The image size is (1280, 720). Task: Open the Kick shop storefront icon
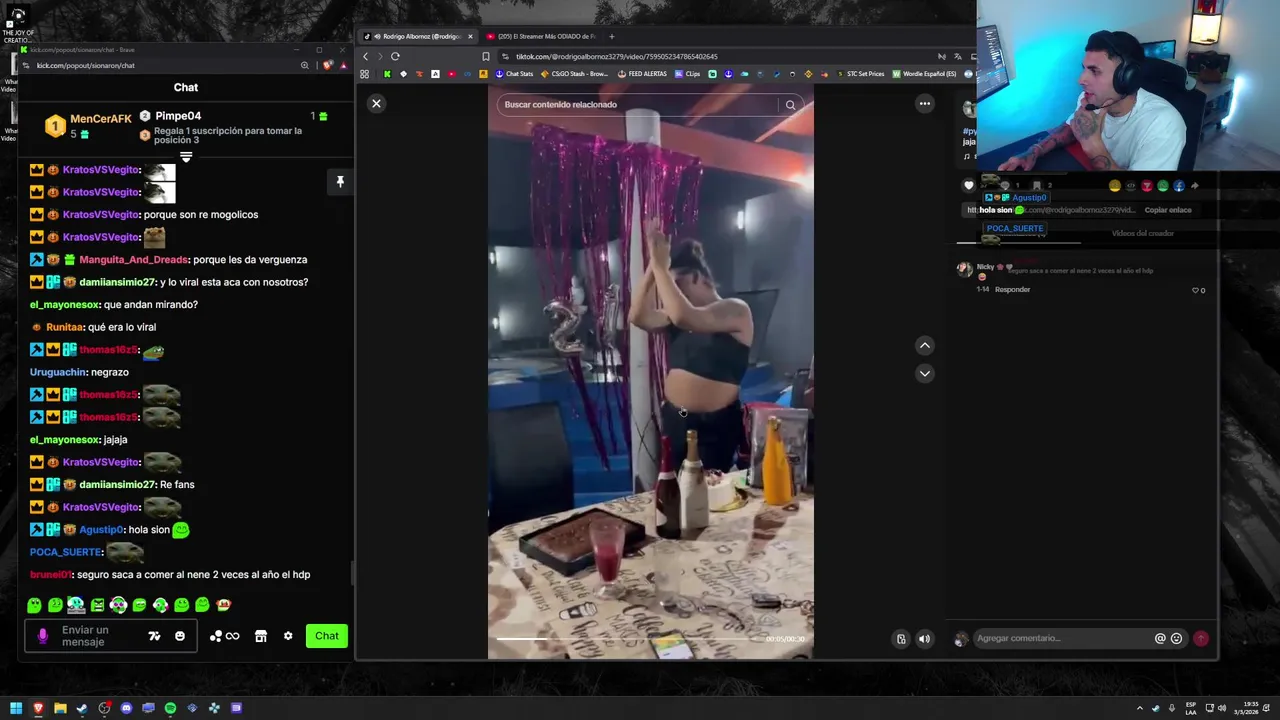tap(261, 636)
